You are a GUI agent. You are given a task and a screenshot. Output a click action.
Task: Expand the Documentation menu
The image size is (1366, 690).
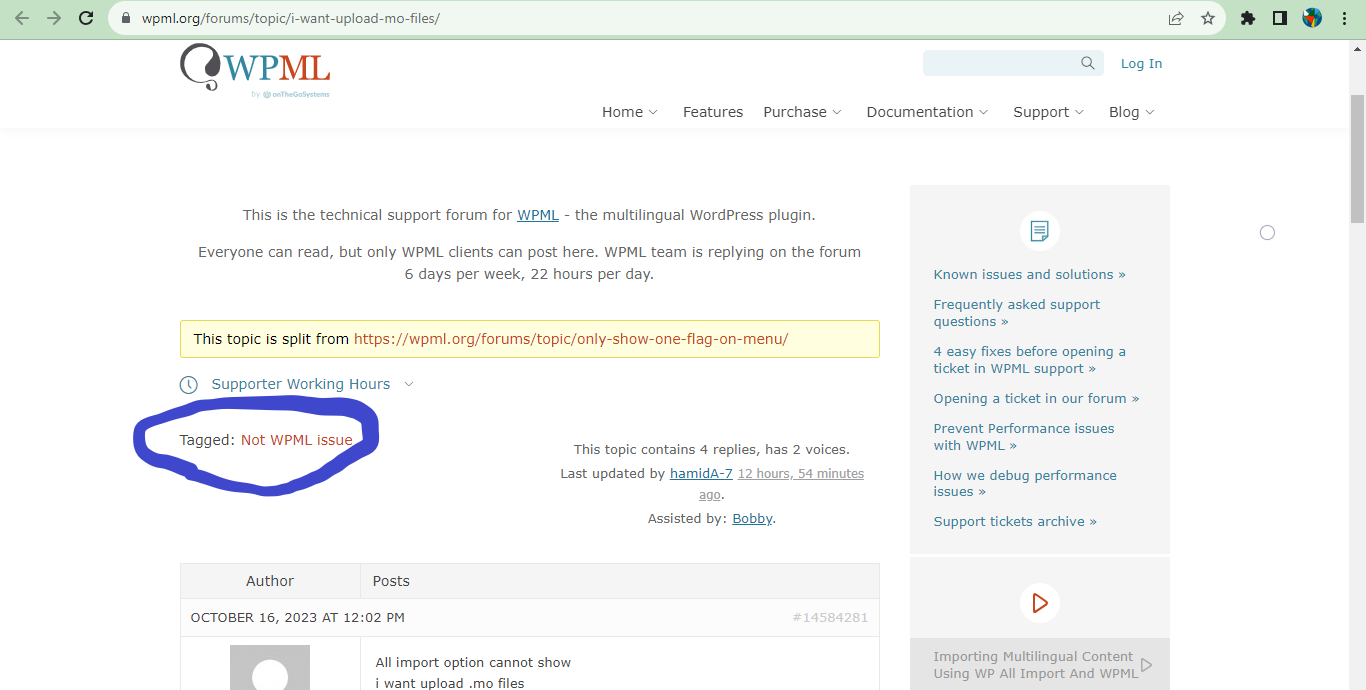pos(928,112)
